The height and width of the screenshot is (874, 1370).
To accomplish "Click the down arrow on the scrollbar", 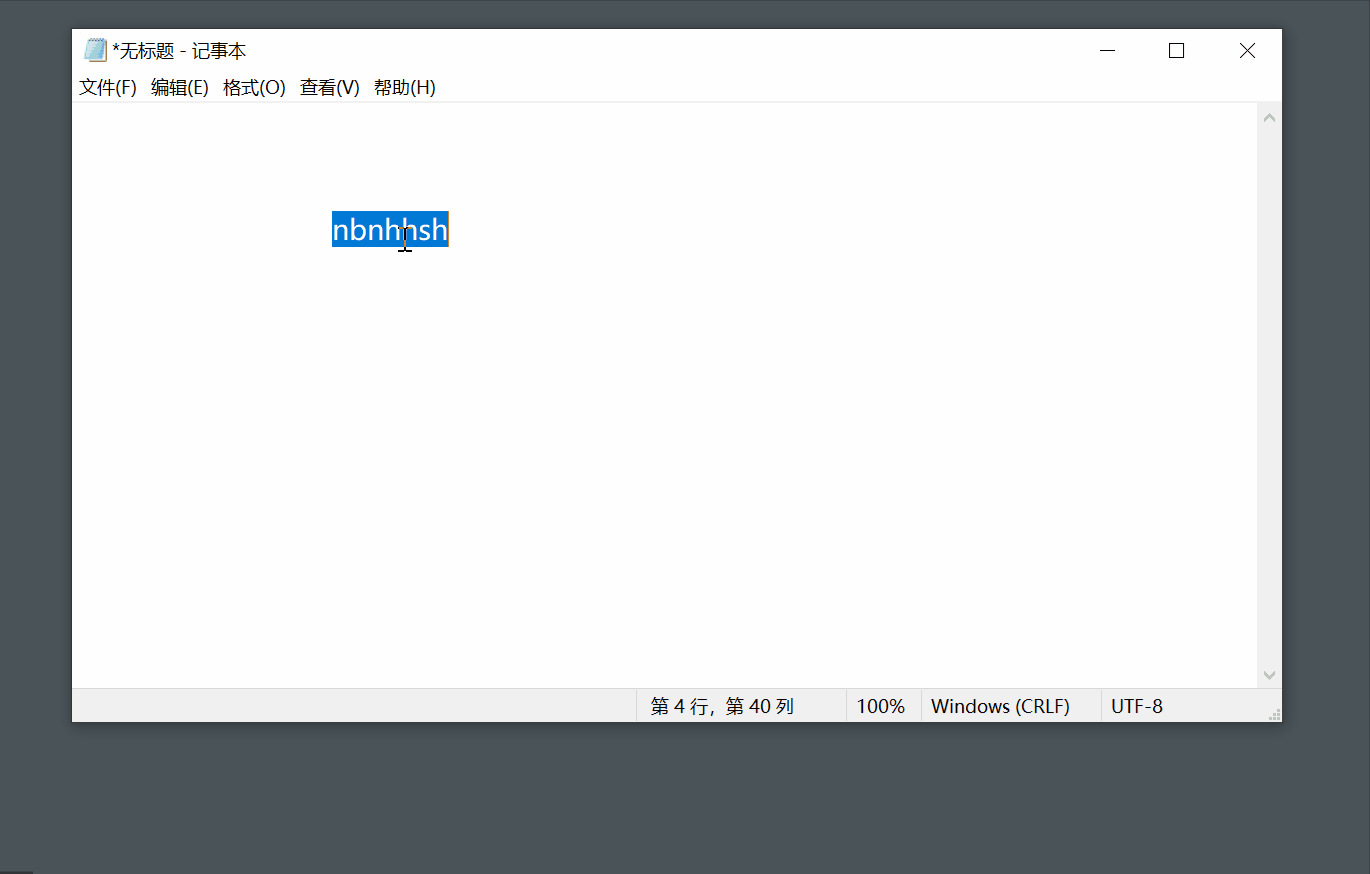I will [x=1269, y=674].
